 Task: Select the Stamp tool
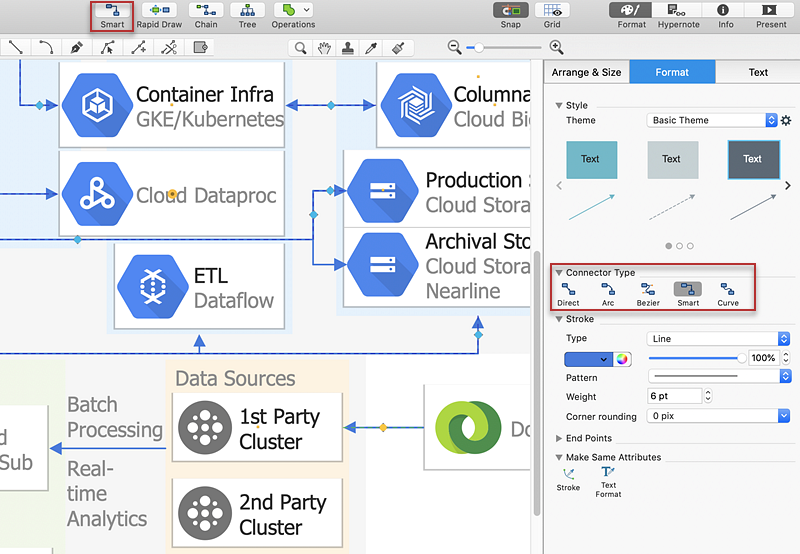click(x=348, y=48)
